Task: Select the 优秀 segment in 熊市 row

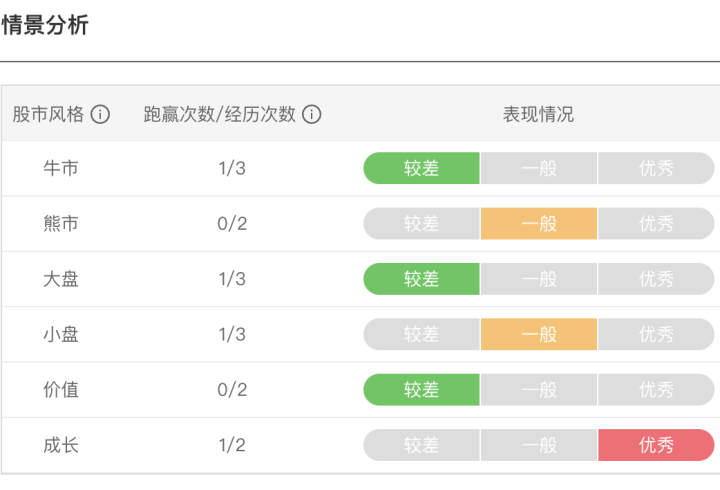Action: [x=656, y=224]
